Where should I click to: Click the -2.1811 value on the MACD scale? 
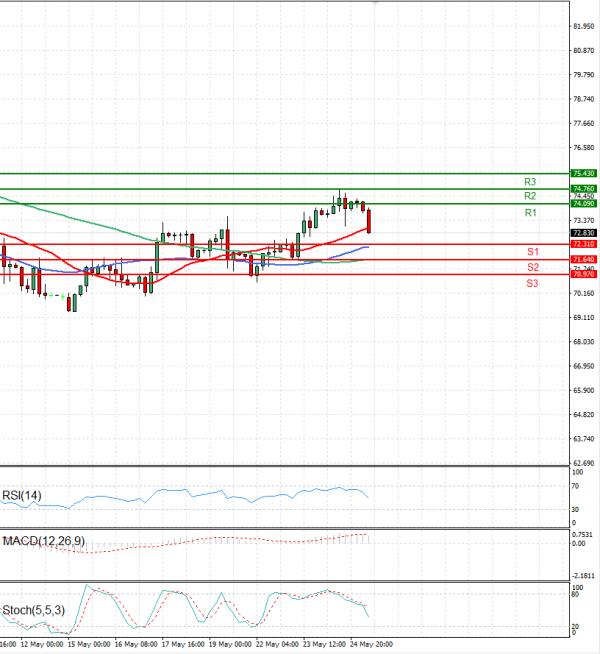(x=582, y=576)
